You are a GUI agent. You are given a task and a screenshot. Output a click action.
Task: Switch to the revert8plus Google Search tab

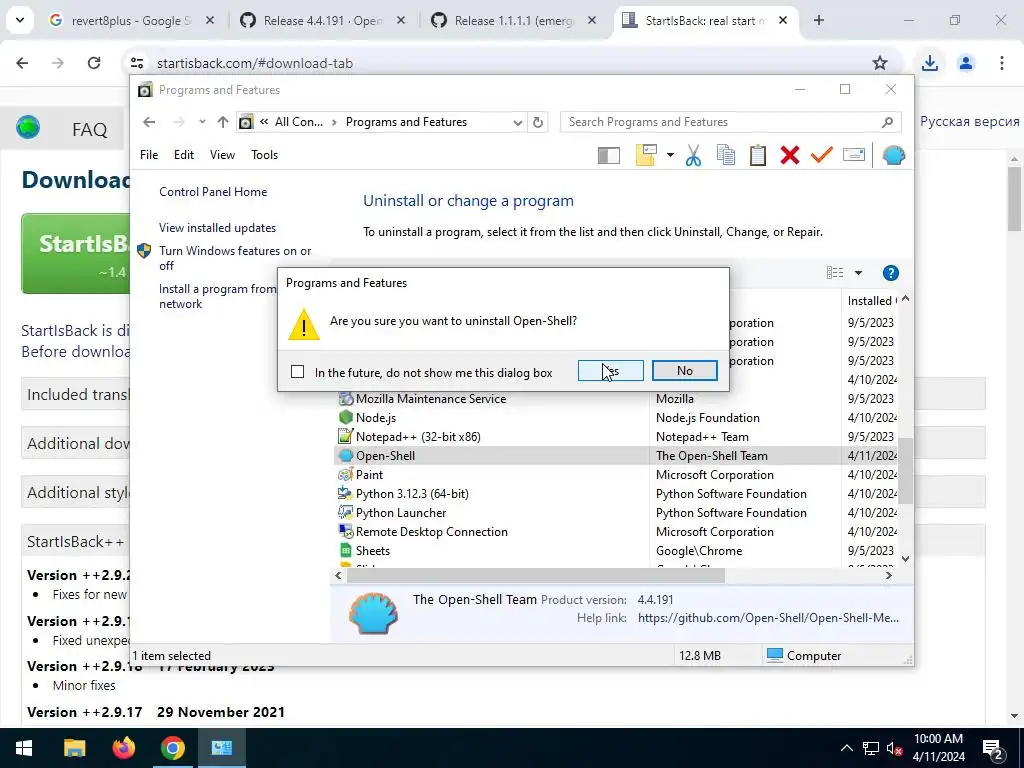(131, 21)
